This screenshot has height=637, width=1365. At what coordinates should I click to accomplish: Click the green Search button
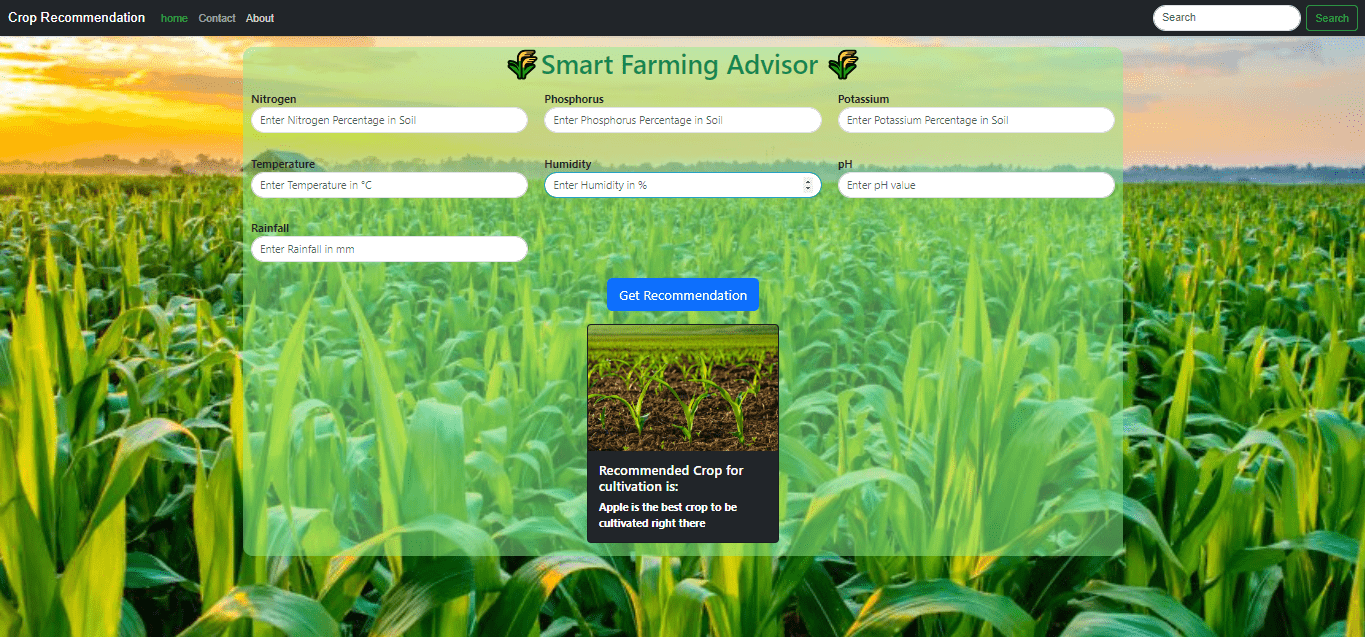tap(1332, 18)
